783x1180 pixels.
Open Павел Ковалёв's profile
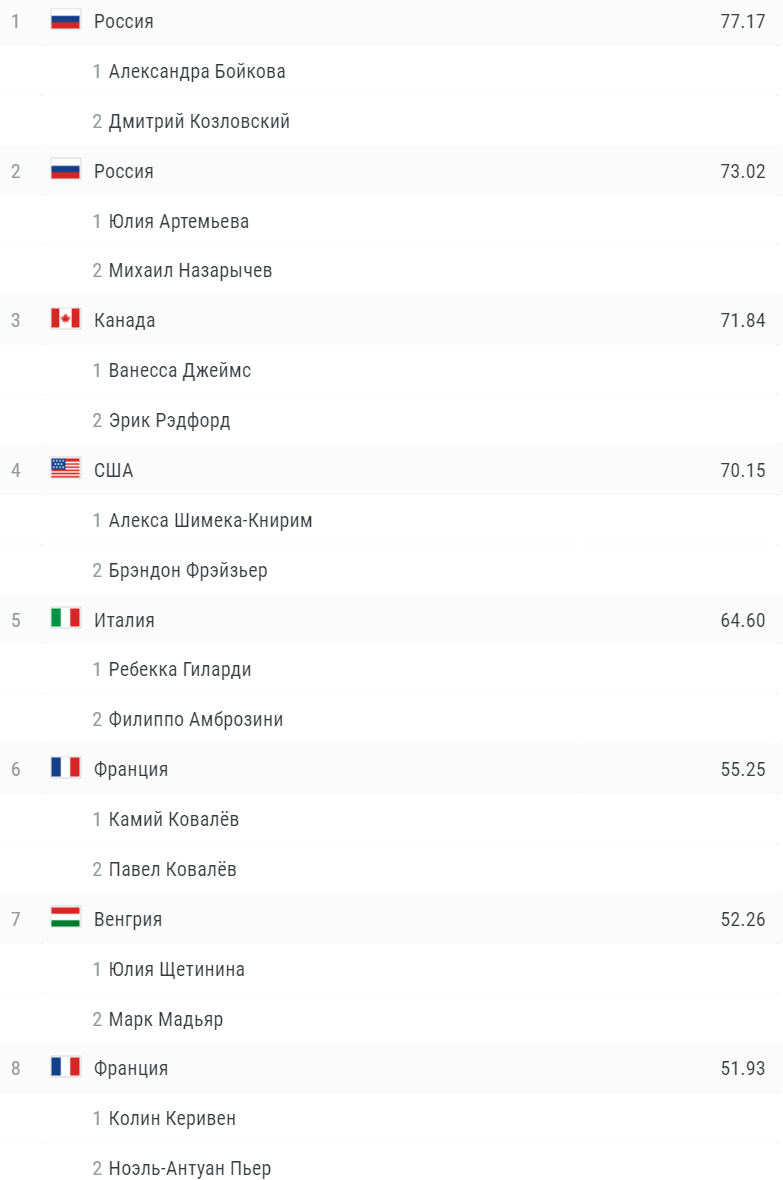point(172,869)
